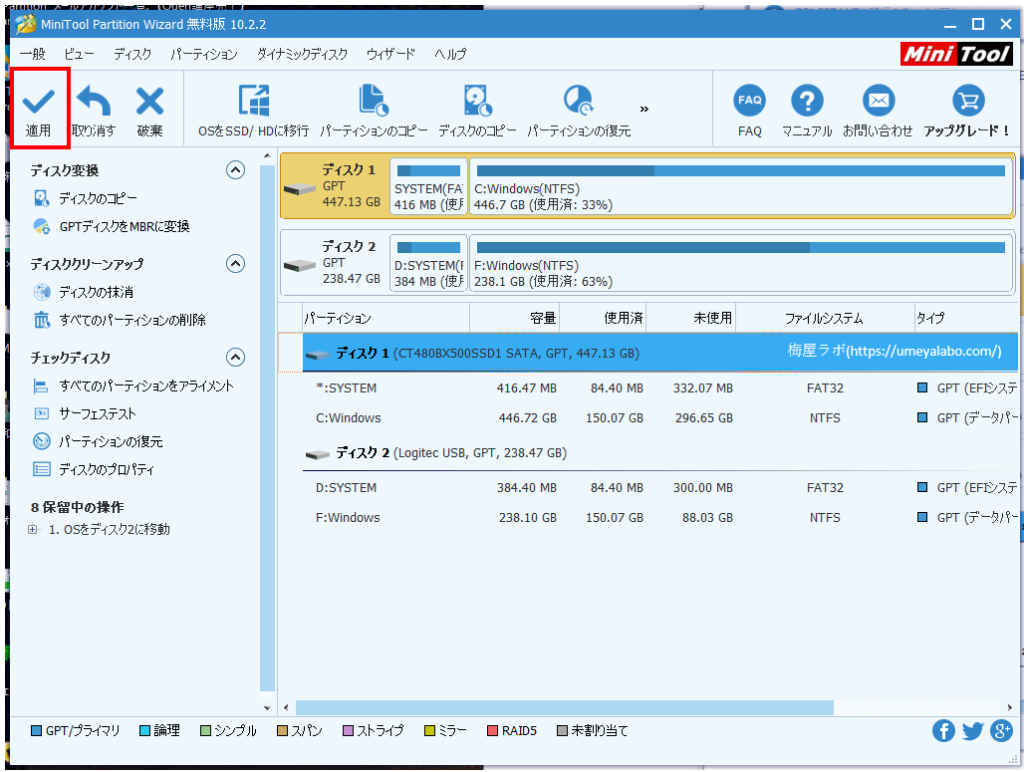
Task: Sort by 使用済 column header
Action: (603, 318)
